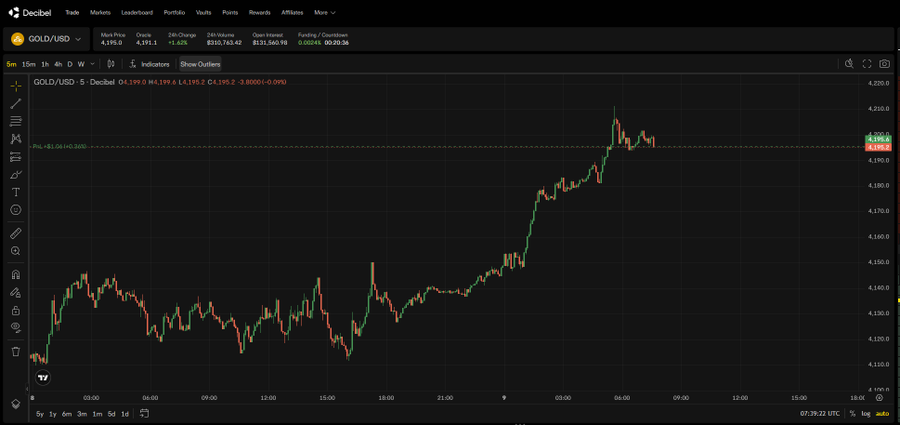Toggle hide all drawings eye icon
900x425 pixels.
click(x=15, y=328)
